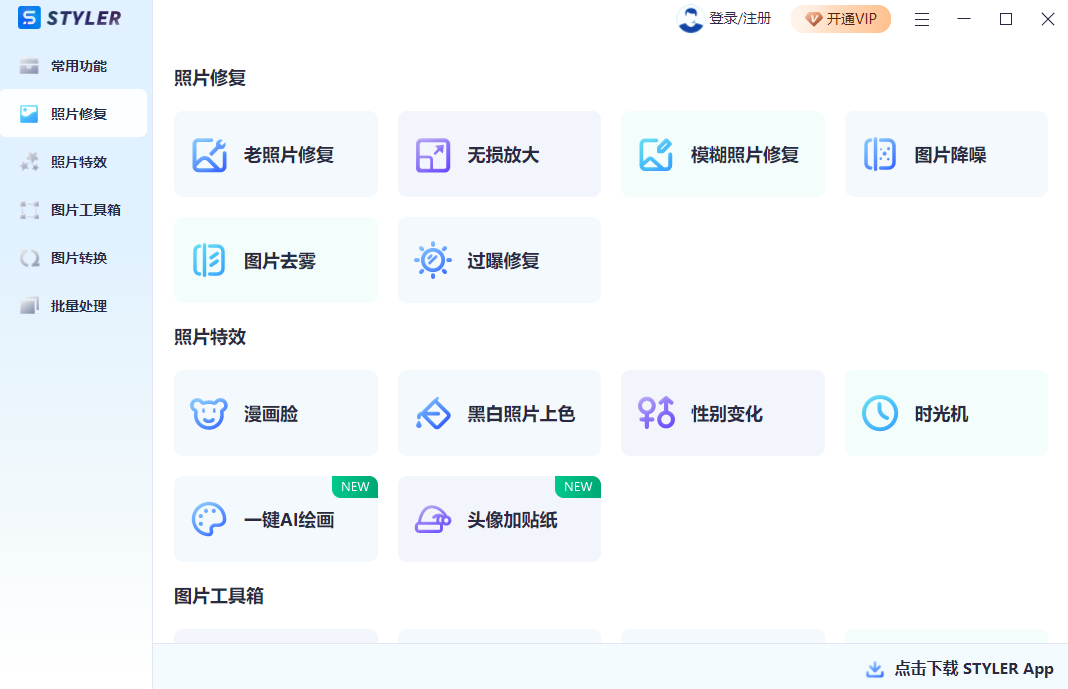Screen dimensions: 1068x689
Task: Click 点击下载 STYLER App link
Action: coord(960,668)
